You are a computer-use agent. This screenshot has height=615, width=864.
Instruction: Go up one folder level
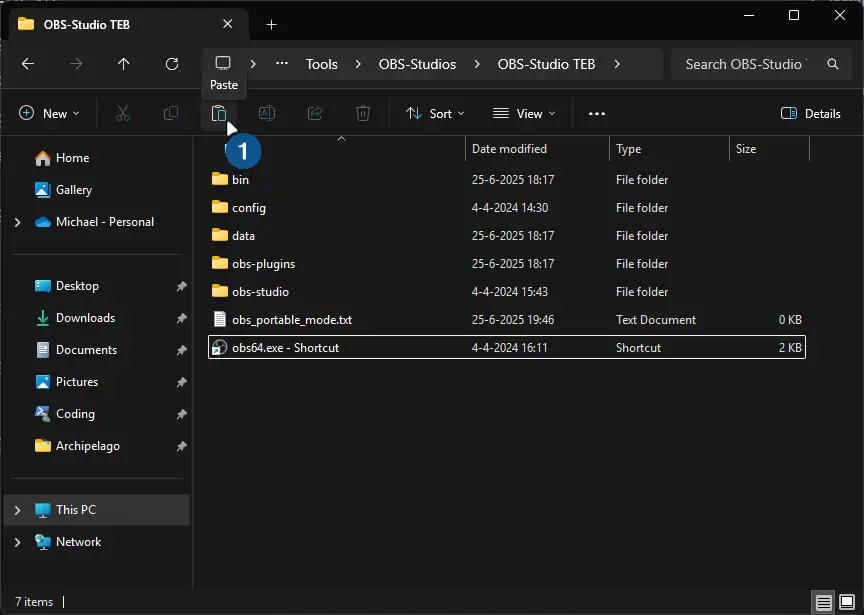coord(124,64)
